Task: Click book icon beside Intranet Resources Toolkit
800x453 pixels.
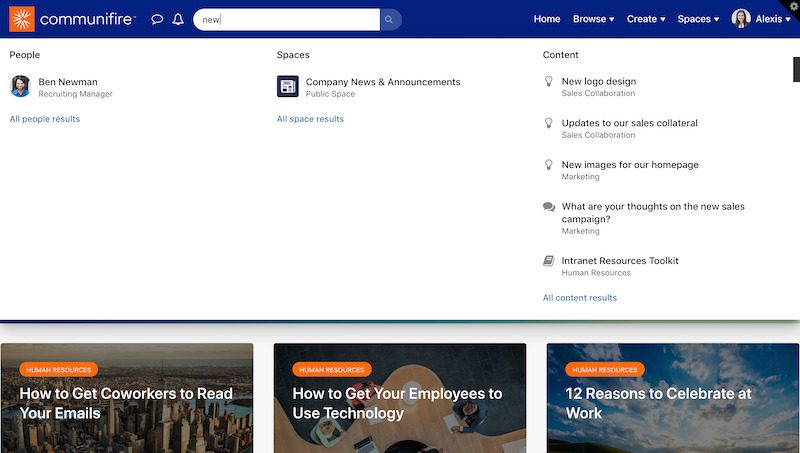Action: 548,261
